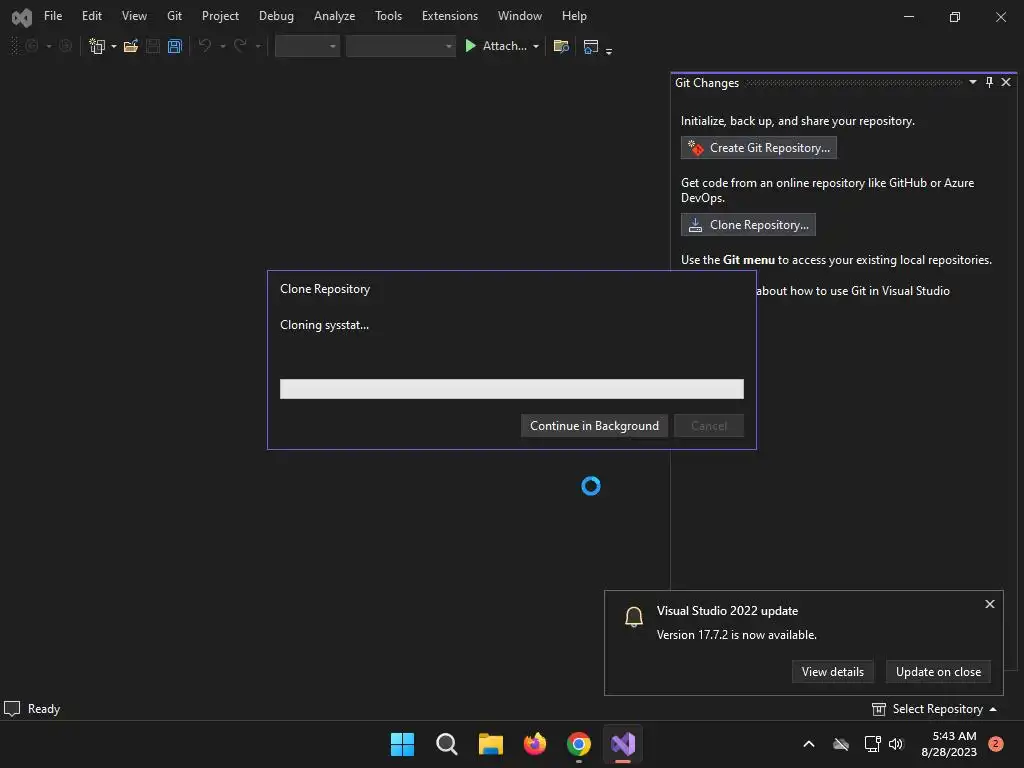Open the Debug menu
Viewport: 1024px width, 768px height.
point(276,16)
